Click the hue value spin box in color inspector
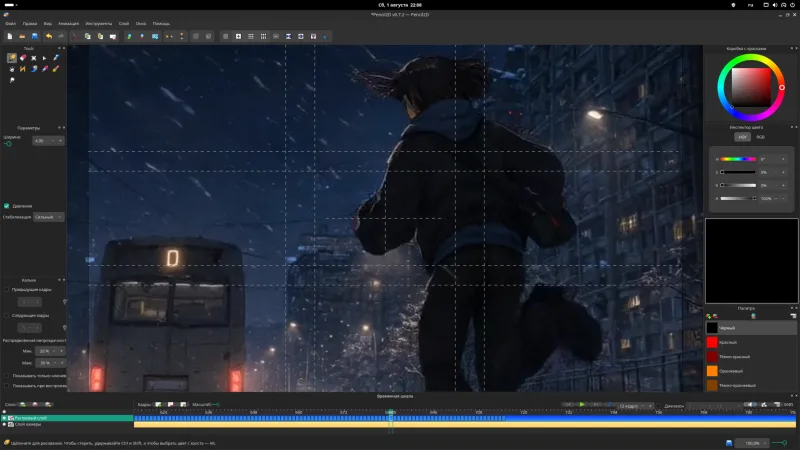This screenshot has width=800, height=450. 773,159
